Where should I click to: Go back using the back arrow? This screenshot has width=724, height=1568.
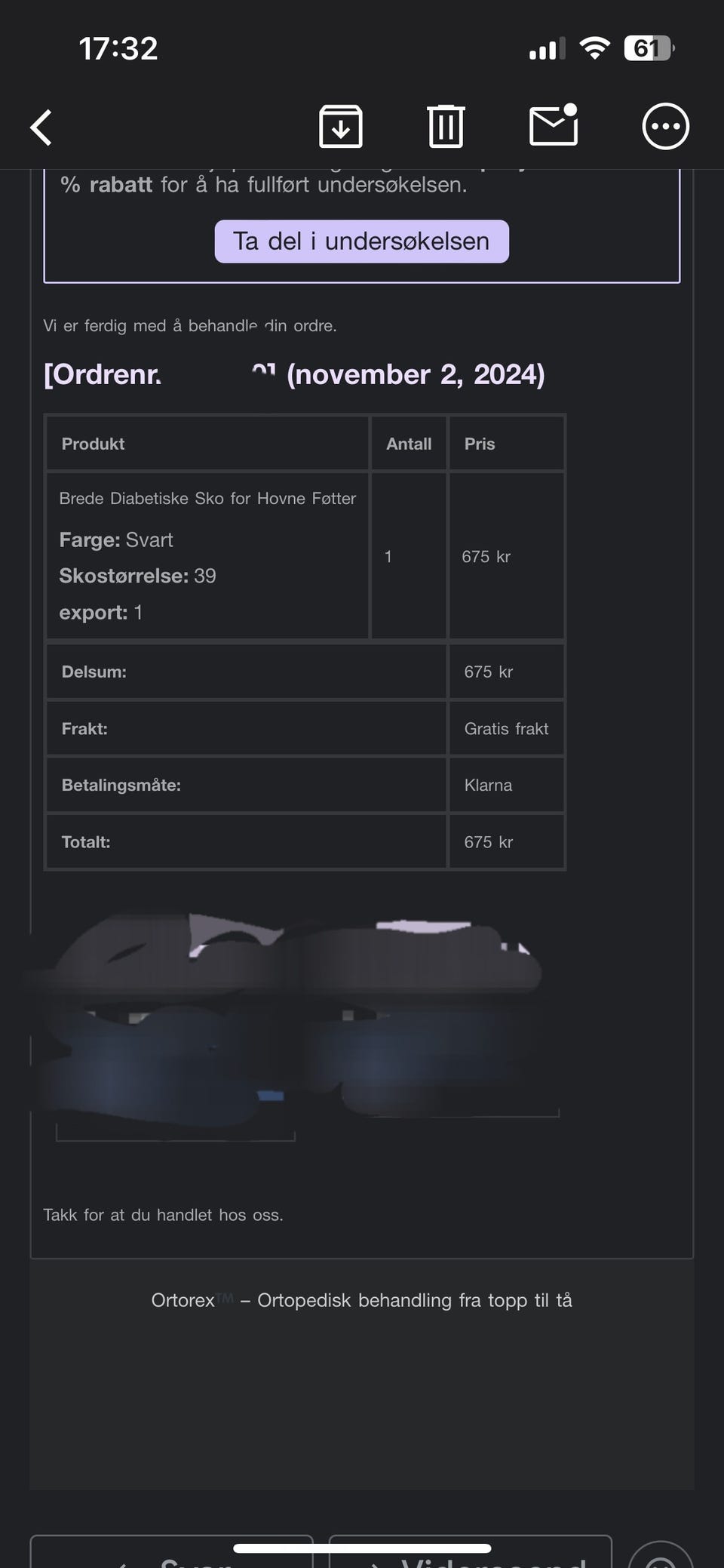pyautogui.click(x=41, y=127)
